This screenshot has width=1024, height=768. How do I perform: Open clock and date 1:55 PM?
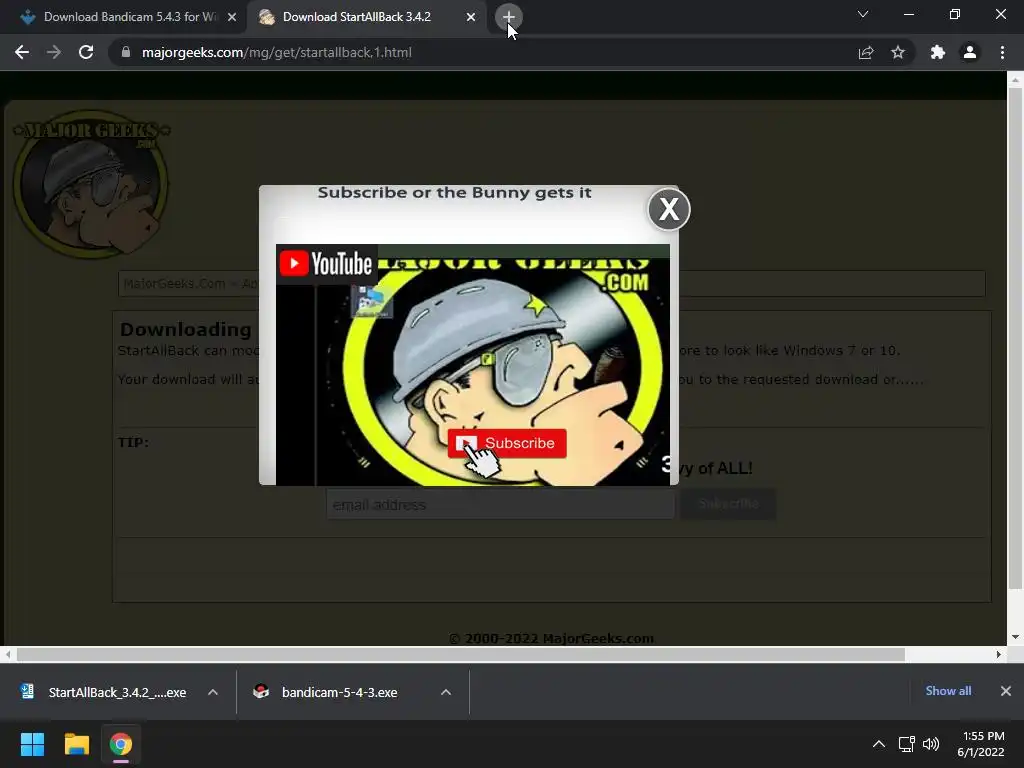(980, 744)
